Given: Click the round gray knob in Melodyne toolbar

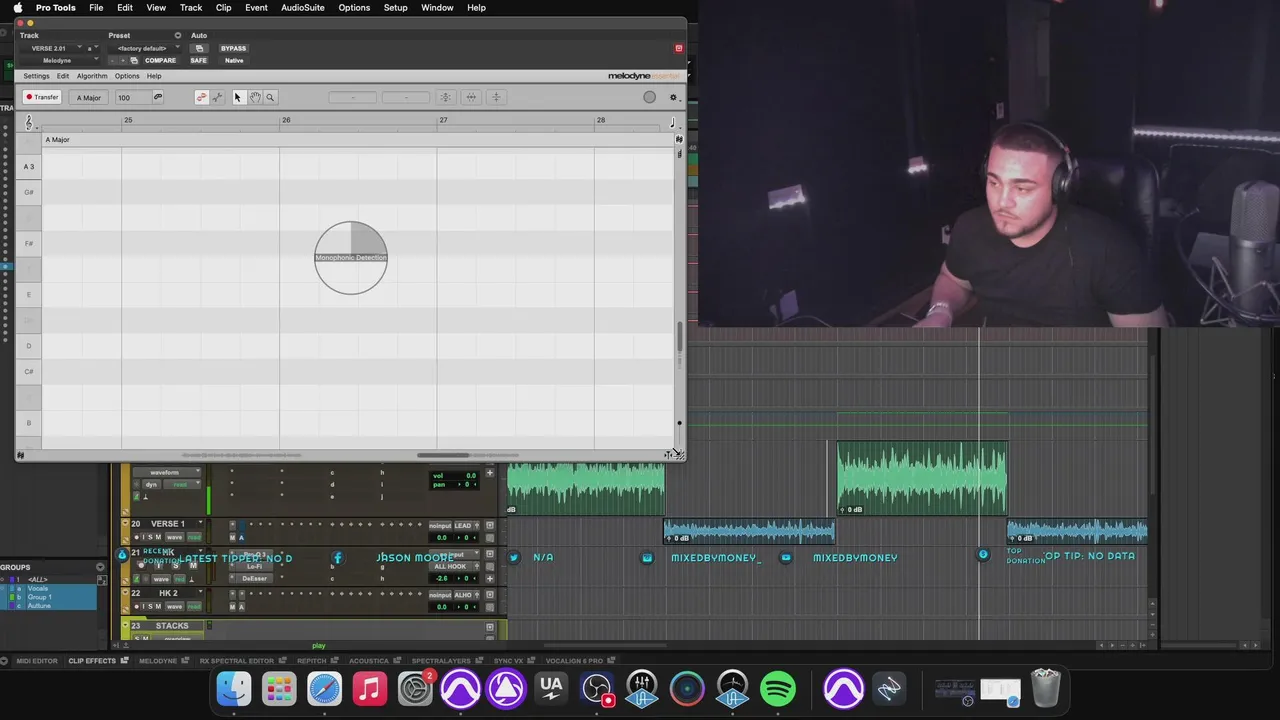Looking at the screenshot, I should tap(649, 97).
